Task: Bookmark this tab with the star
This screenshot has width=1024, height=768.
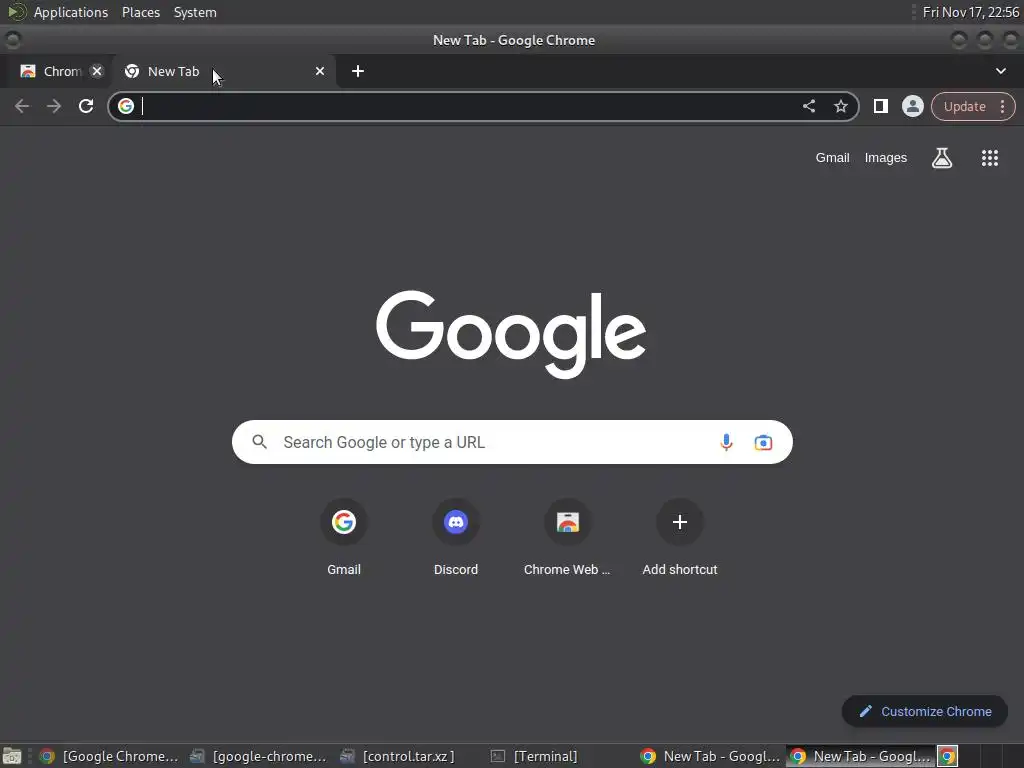Action: point(840,106)
